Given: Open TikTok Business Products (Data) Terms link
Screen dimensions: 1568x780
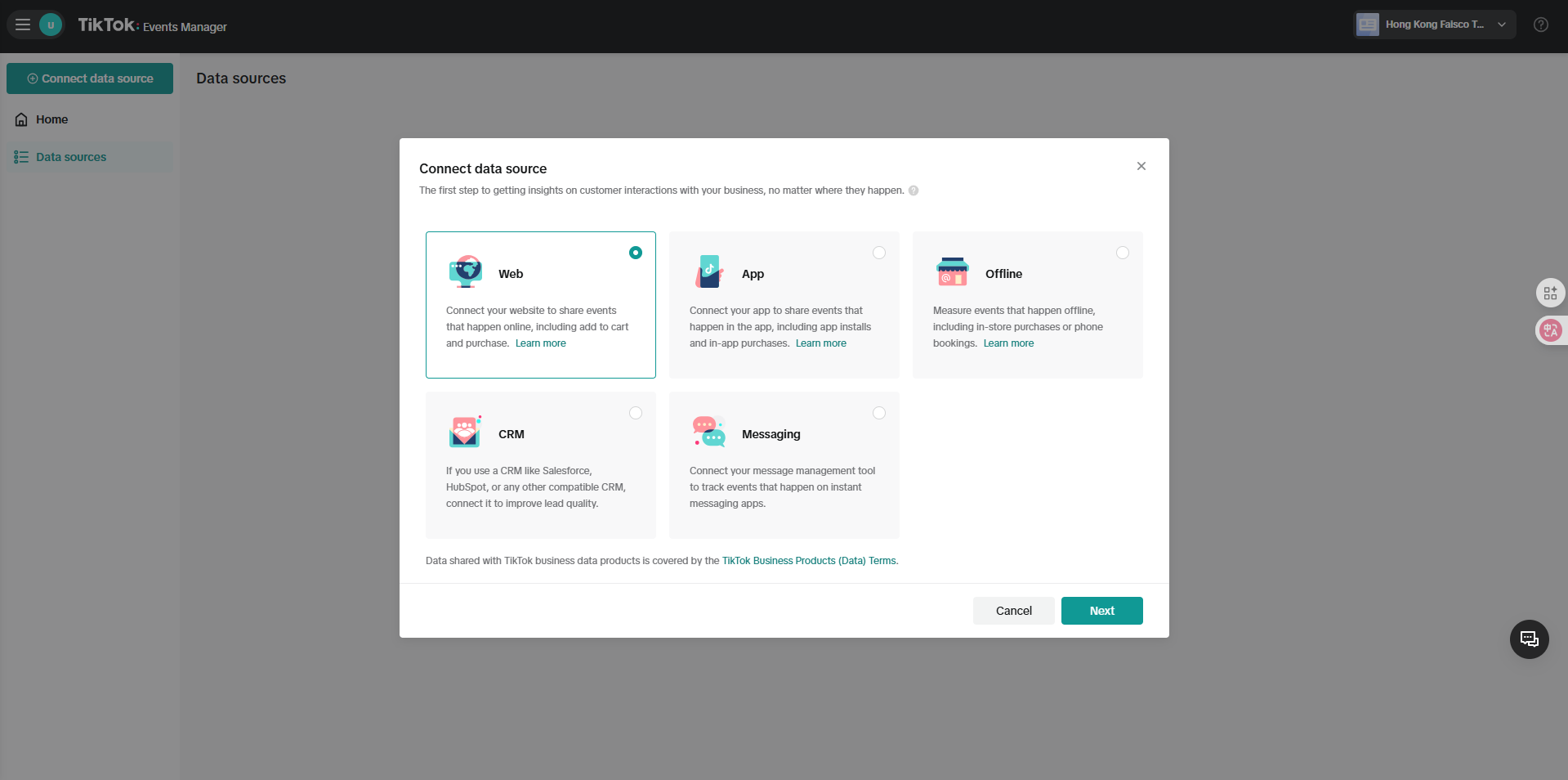Looking at the screenshot, I should tap(809, 561).
